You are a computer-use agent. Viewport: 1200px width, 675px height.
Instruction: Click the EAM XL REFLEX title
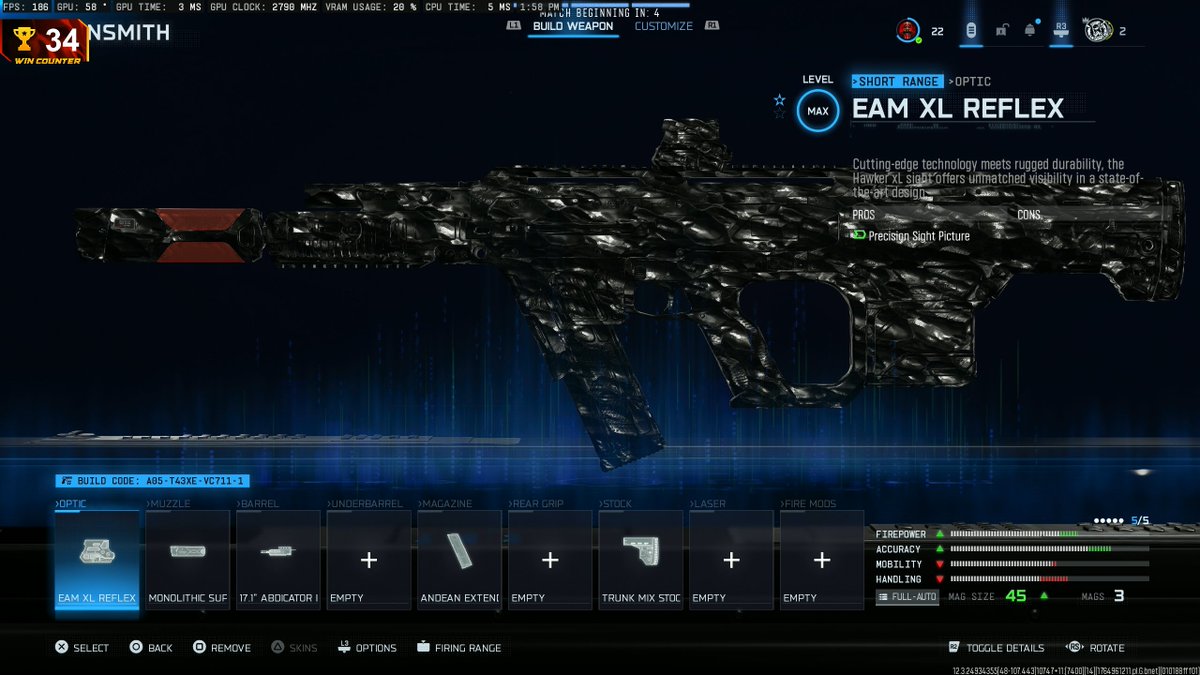(958, 109)
